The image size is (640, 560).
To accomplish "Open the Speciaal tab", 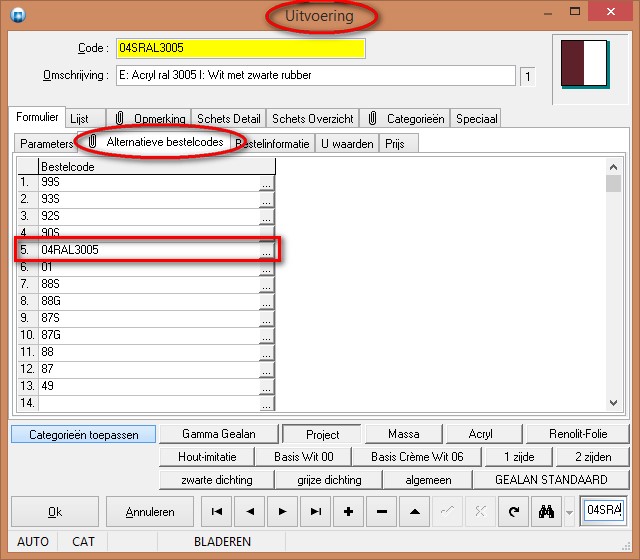I will [476, 119].
